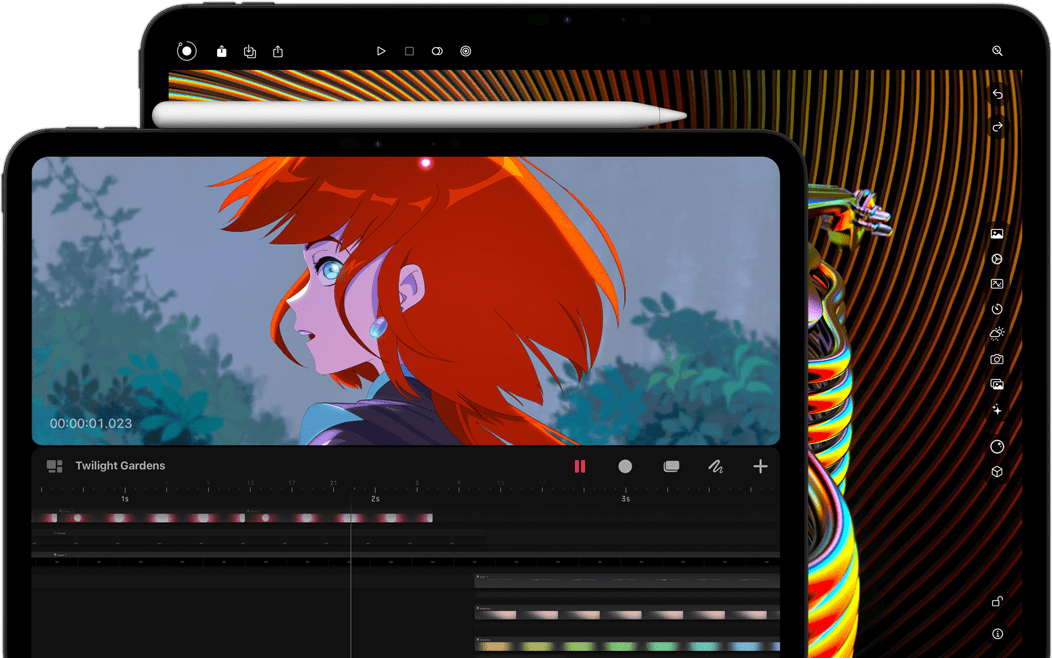Open the image icon in right sidebar

997,233
